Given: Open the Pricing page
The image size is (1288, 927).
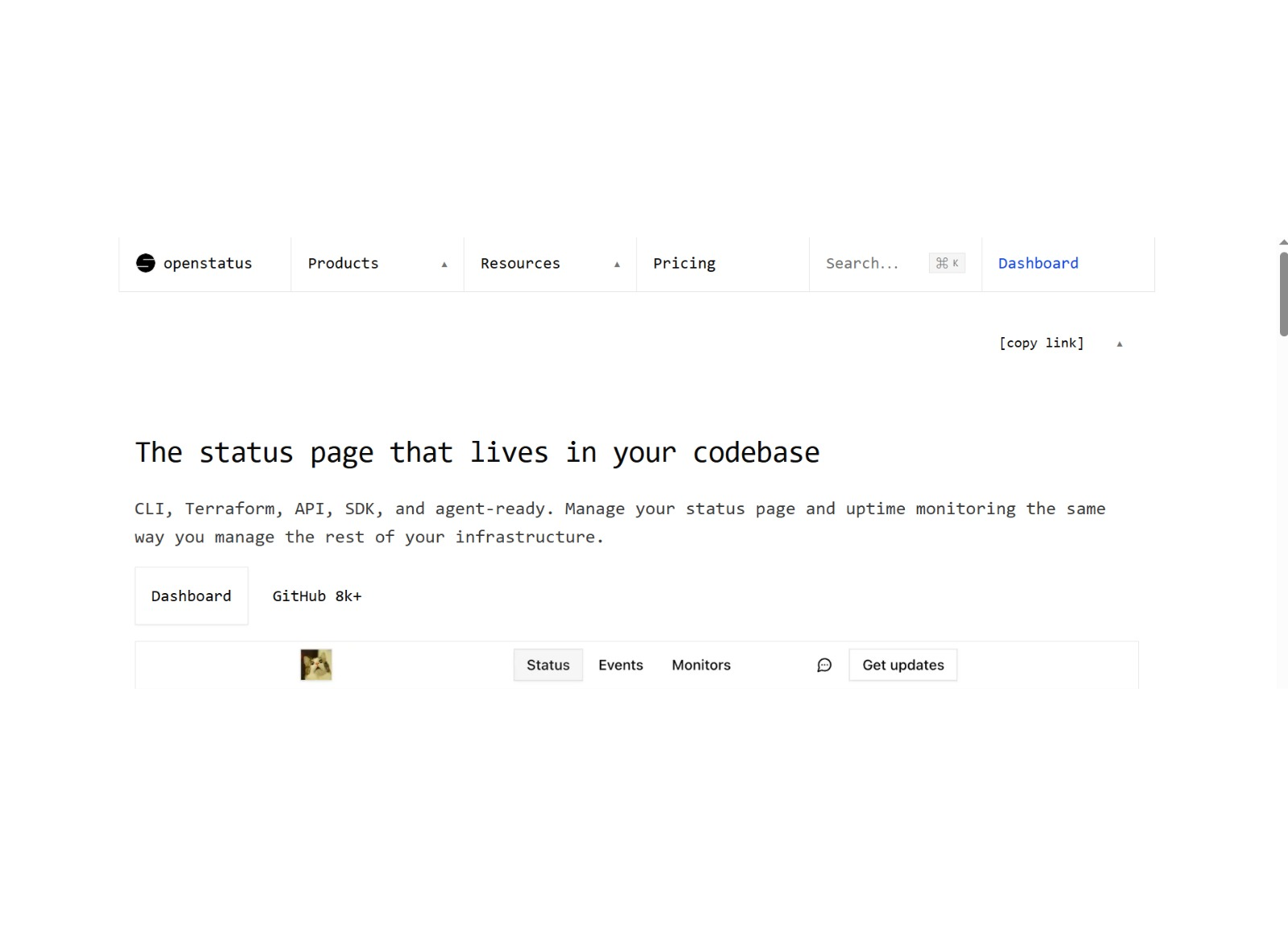Looking at the screenshot, I should pyautogui.click(x=684, y=264).
